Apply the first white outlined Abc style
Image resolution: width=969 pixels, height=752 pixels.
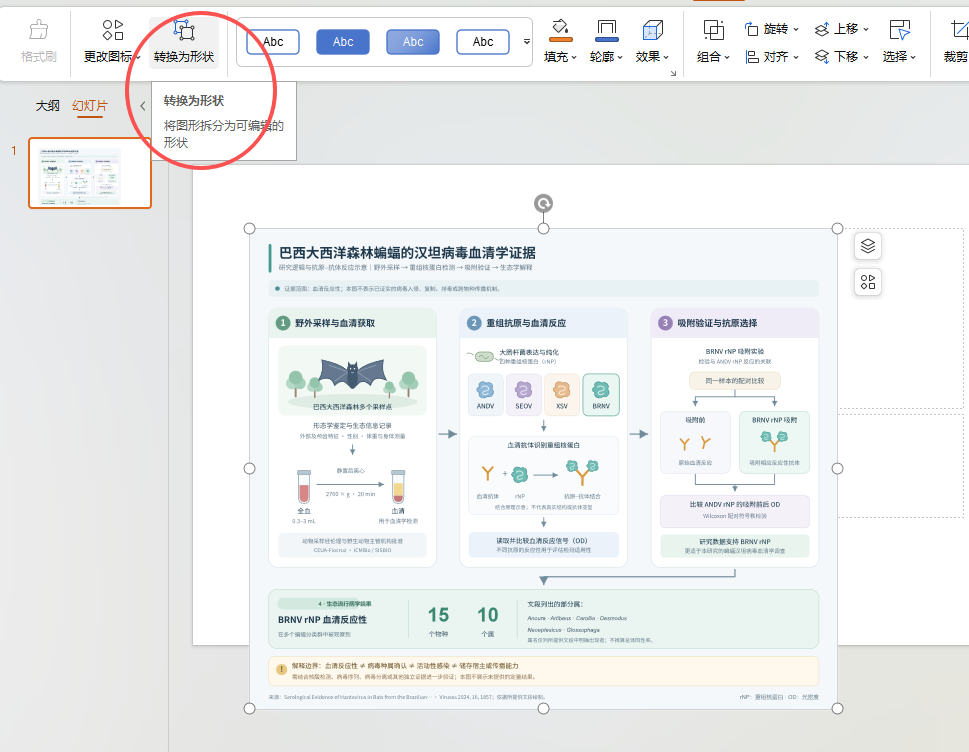(273, 42)
